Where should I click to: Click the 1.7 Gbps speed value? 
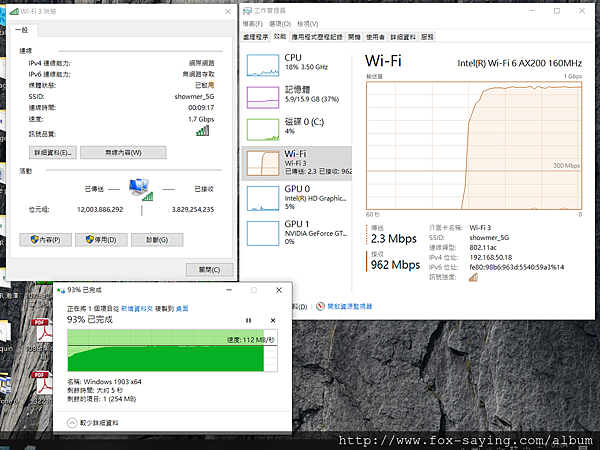point(201,119)
